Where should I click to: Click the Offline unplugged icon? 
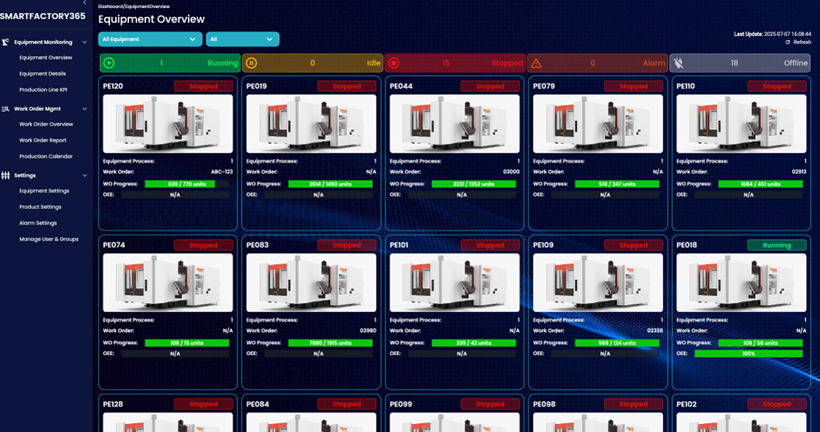pos(679,63)
